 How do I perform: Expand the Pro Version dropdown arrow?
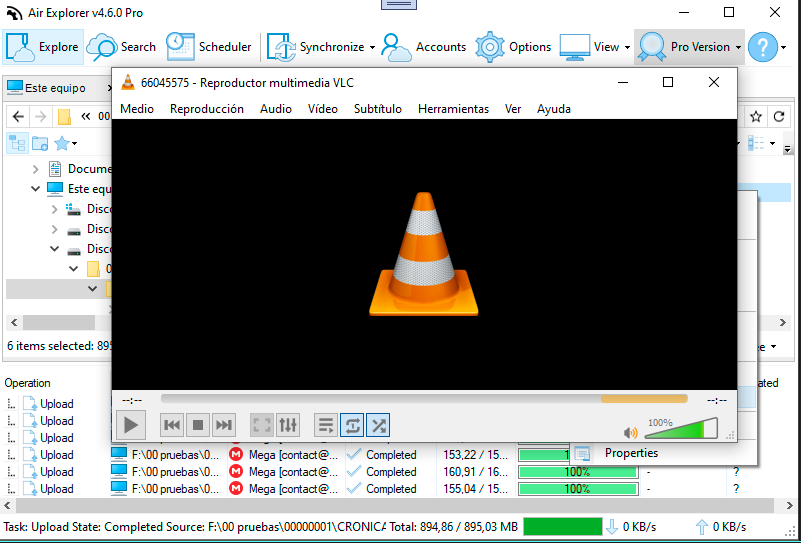[x=739, y=48]
